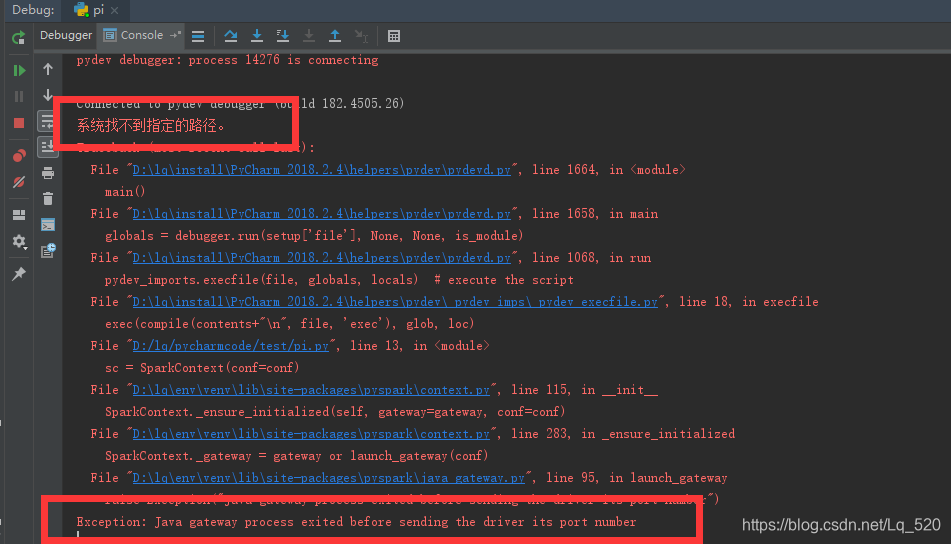Toggle soft-wrap in console
Image resolution: width=951 pixels, height=544 pixels.
point(48,121)
